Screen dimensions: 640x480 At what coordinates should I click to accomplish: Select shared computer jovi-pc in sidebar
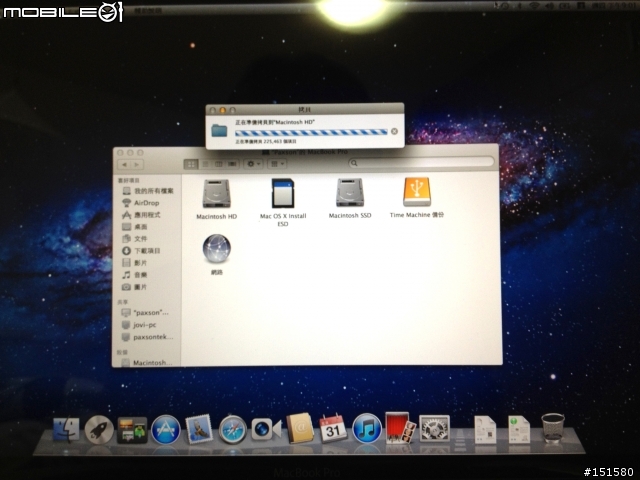click(x=139, y=325)
